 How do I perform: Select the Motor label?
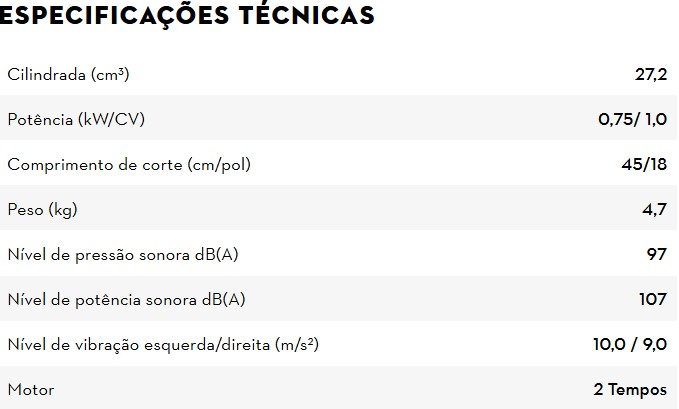click(31, 389)
